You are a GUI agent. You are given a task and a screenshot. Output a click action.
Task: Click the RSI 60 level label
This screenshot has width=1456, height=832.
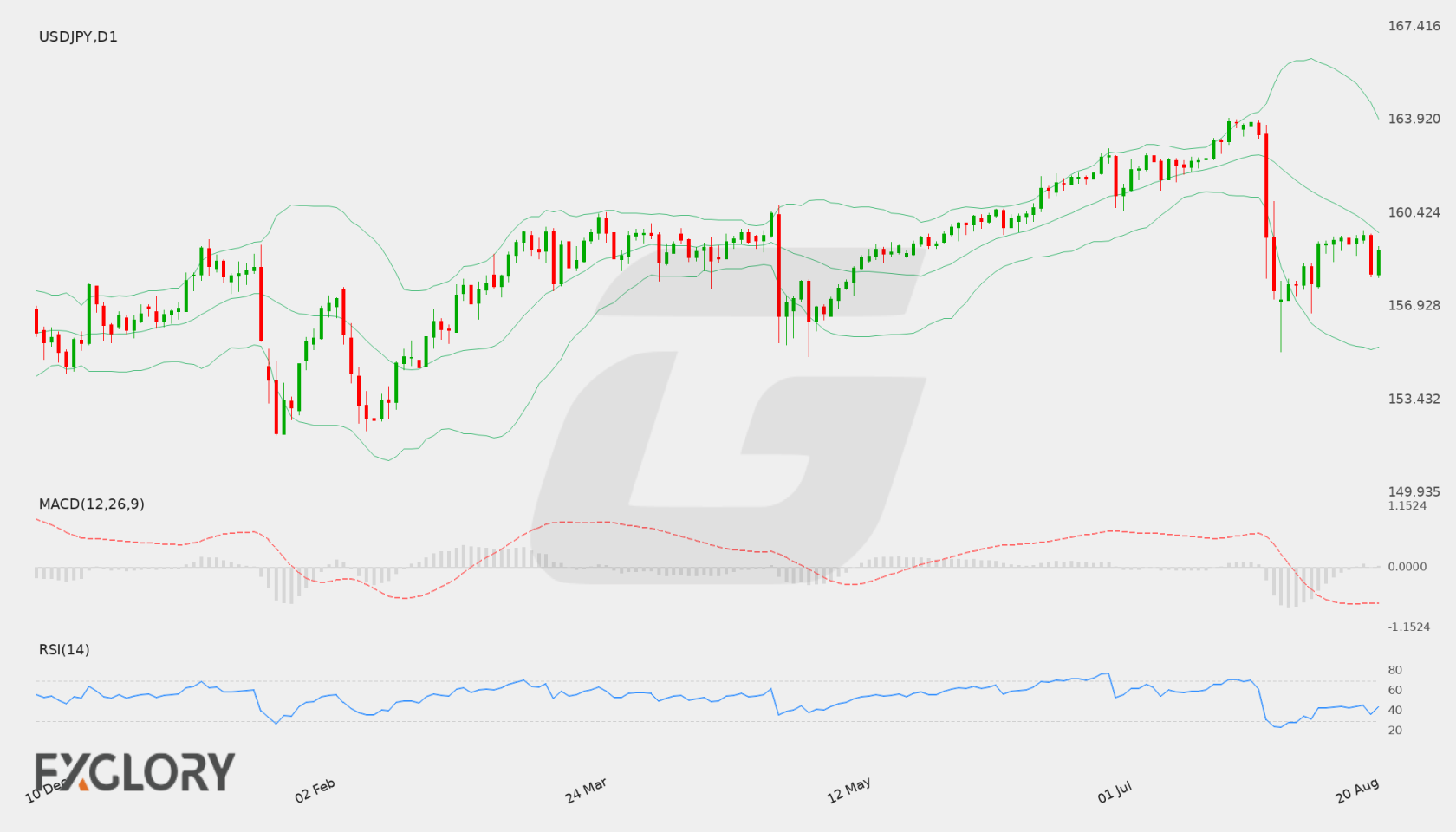coord(1394,690)
